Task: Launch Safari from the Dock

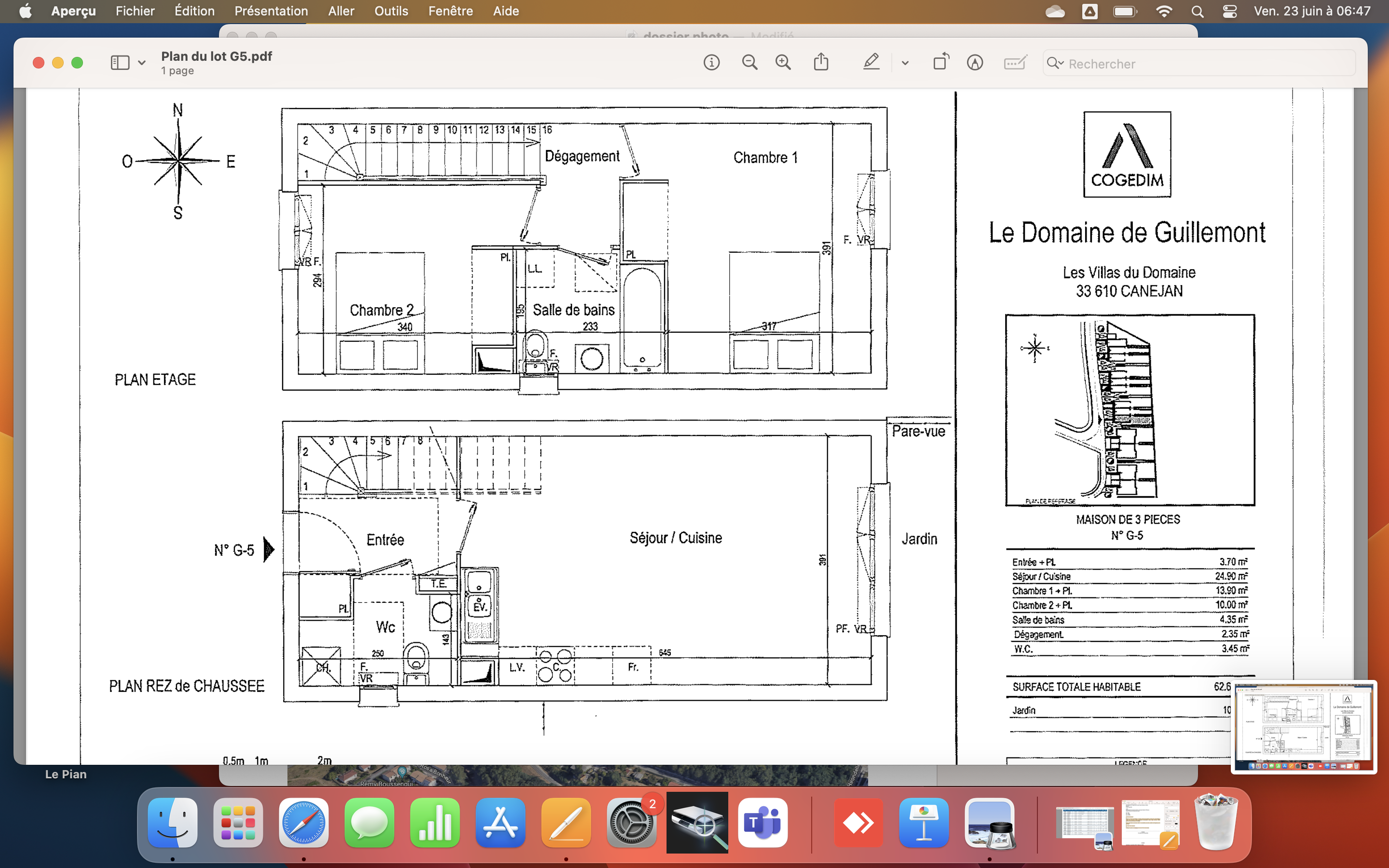Action: tap(304, 823)
